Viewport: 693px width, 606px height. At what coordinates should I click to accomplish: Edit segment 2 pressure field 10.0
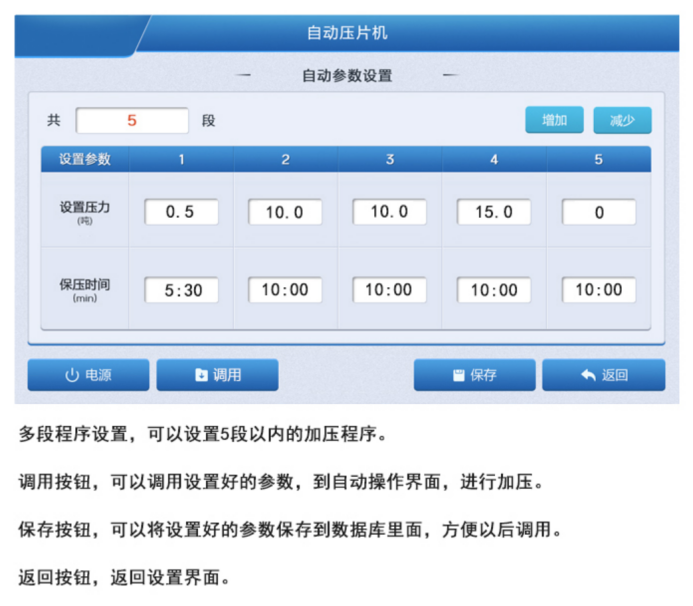tap(285, 213)
